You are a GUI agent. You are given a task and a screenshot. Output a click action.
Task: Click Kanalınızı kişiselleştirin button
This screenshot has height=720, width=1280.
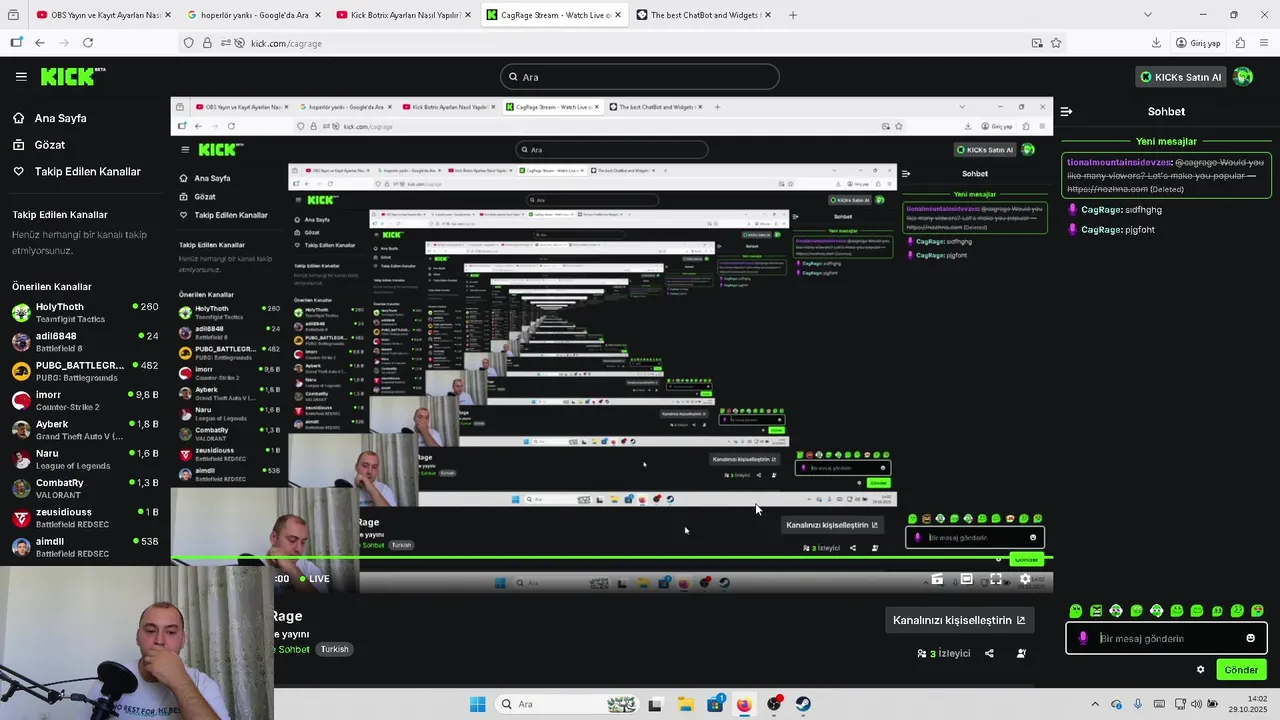coord(959,620)
